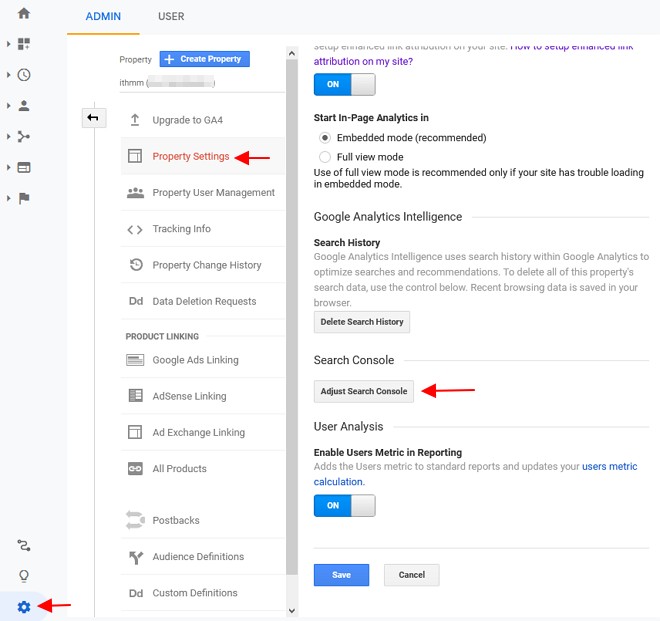
Task: Expand the Acquisition section arrow
Action: coord(8,136)
